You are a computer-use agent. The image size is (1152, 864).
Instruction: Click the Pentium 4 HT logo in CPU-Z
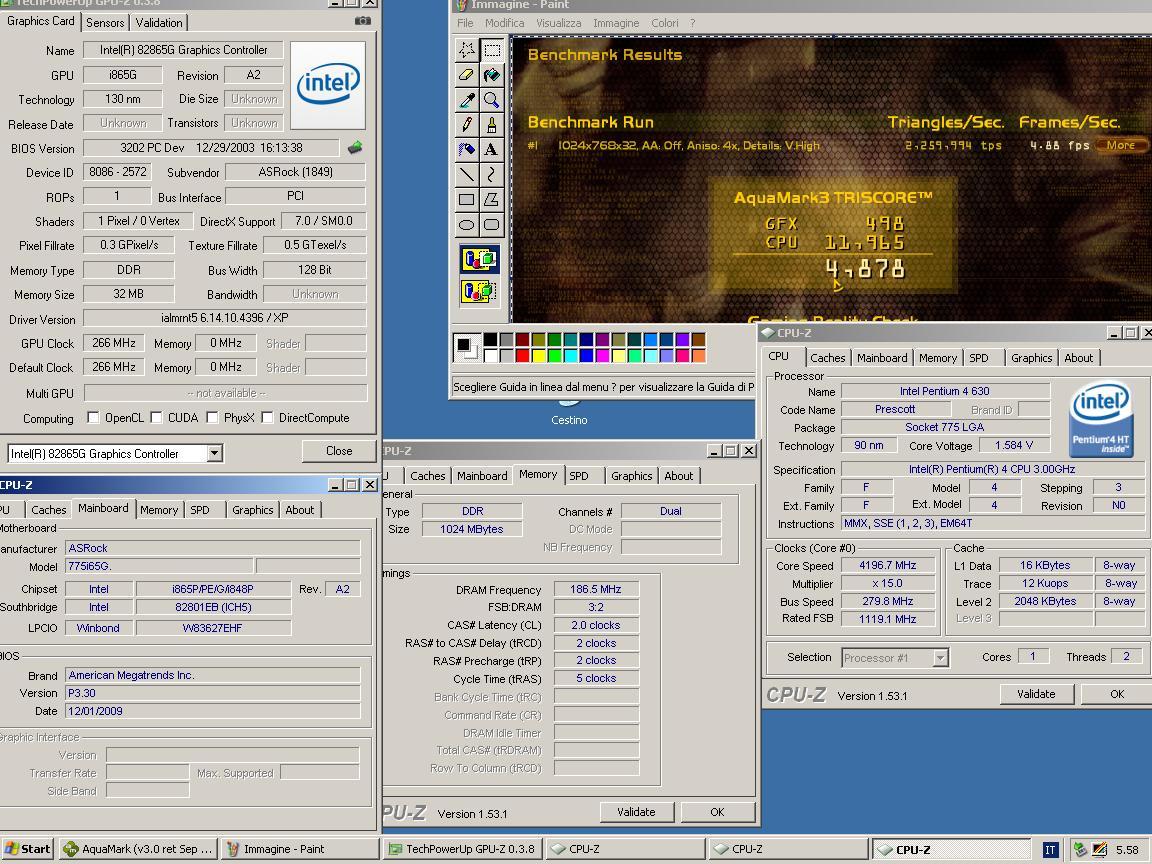pyautogui.click(x=1100, y=417)
